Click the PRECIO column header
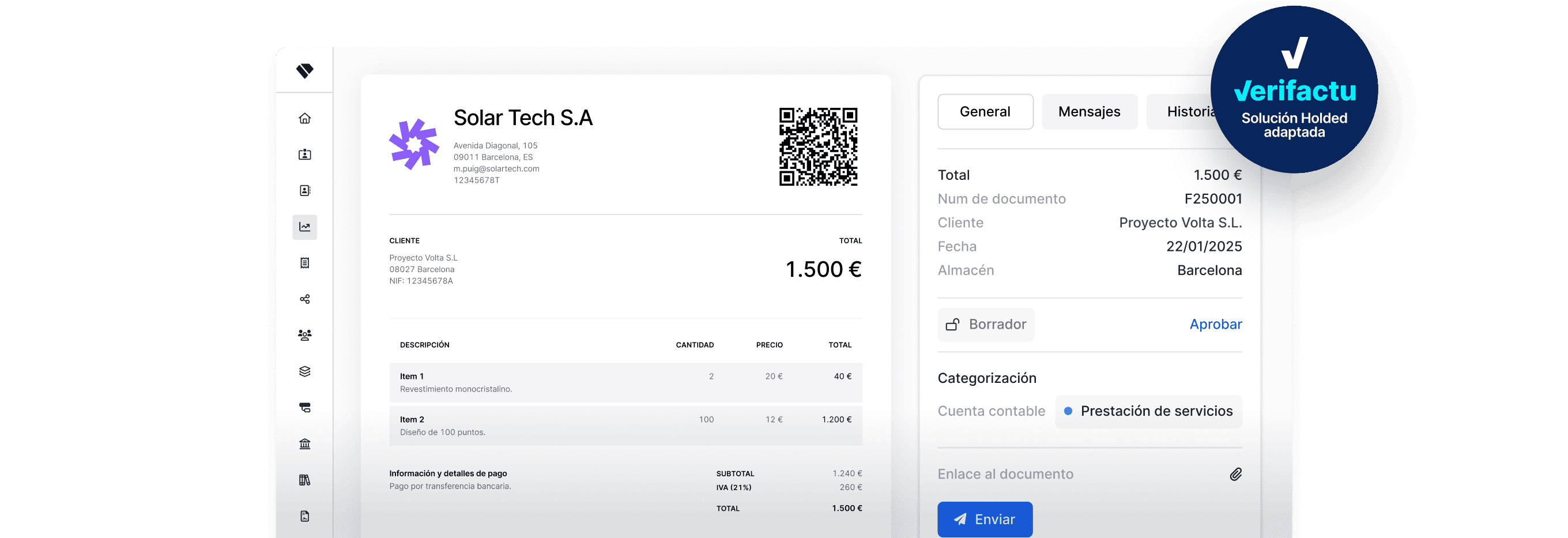Viewport: 1568px width, 538px height. pos(770,345)
